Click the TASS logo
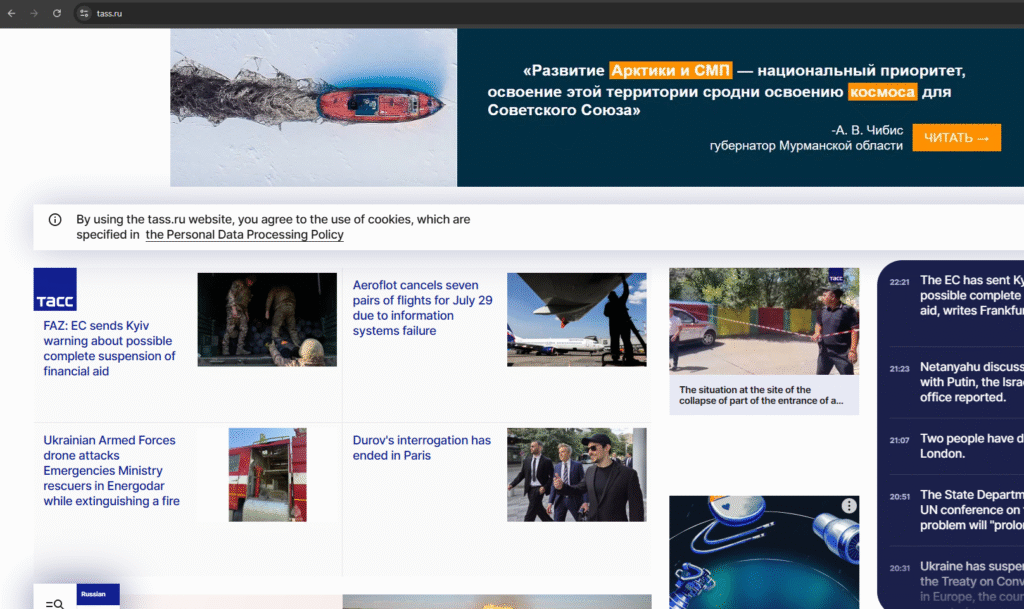 [55, 289]
